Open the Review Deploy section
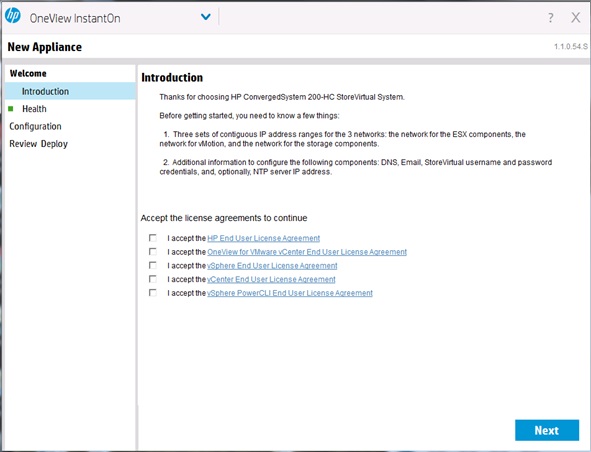The image size is (591, 452). pos(38,144)
